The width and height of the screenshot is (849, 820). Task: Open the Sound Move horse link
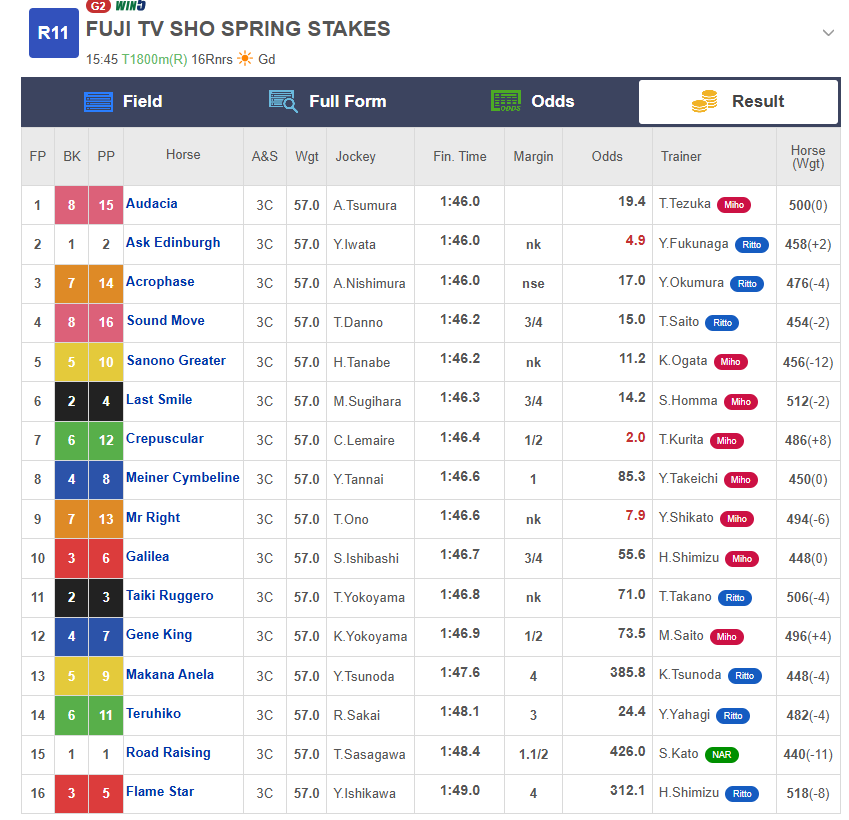click(166, 321)
